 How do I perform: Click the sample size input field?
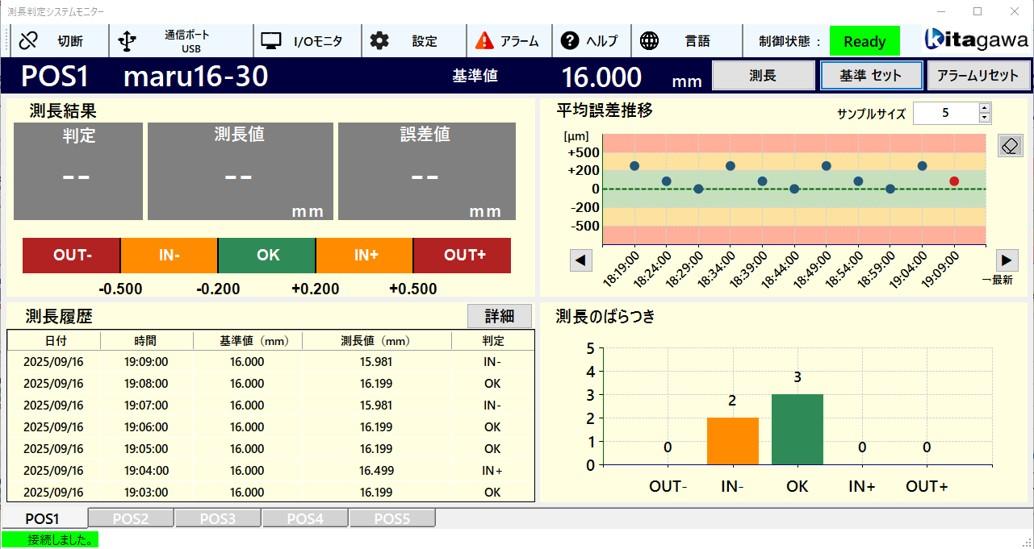(x=945, y=113)
